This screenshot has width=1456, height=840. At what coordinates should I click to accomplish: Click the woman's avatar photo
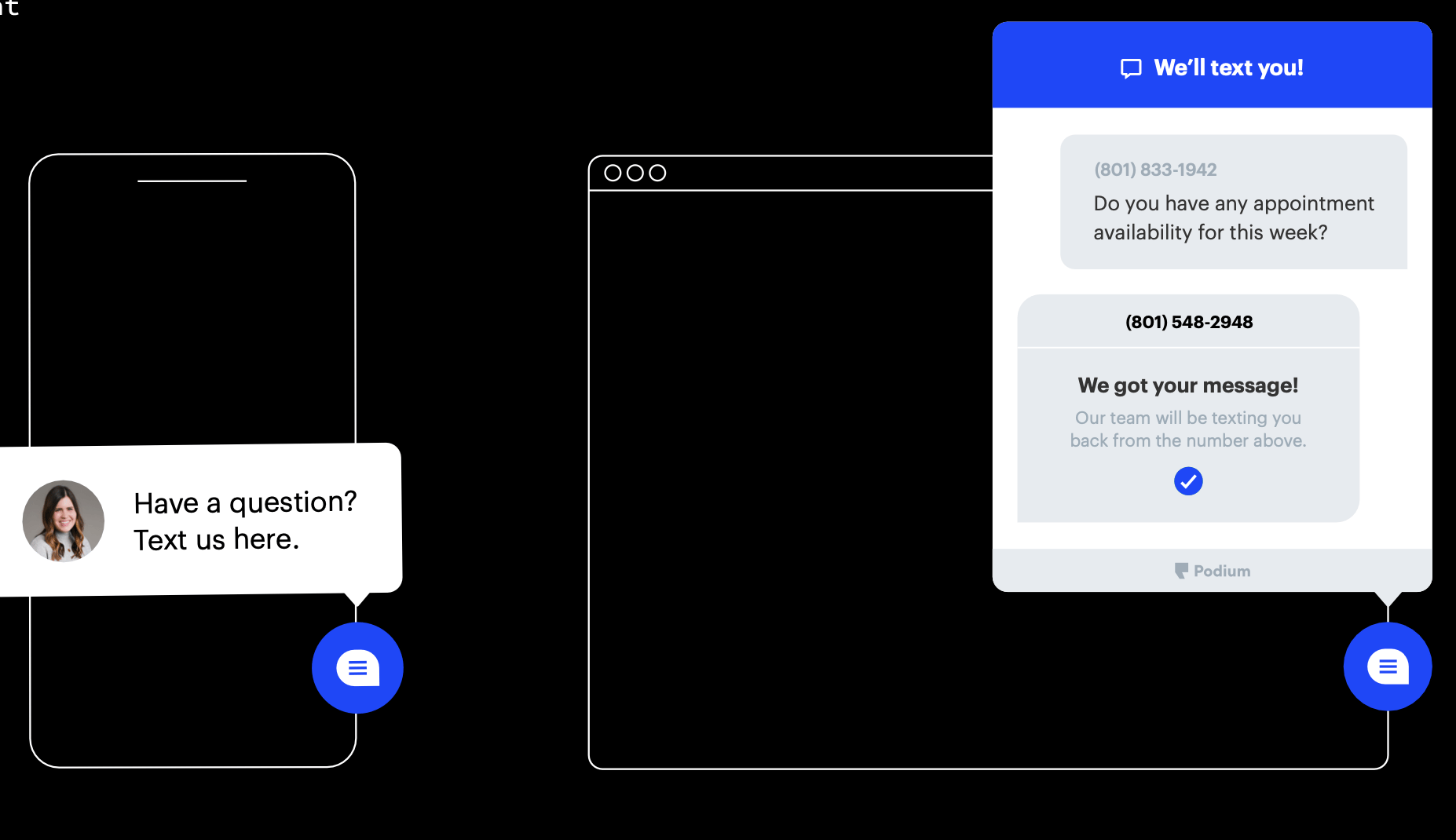(64, 520)
